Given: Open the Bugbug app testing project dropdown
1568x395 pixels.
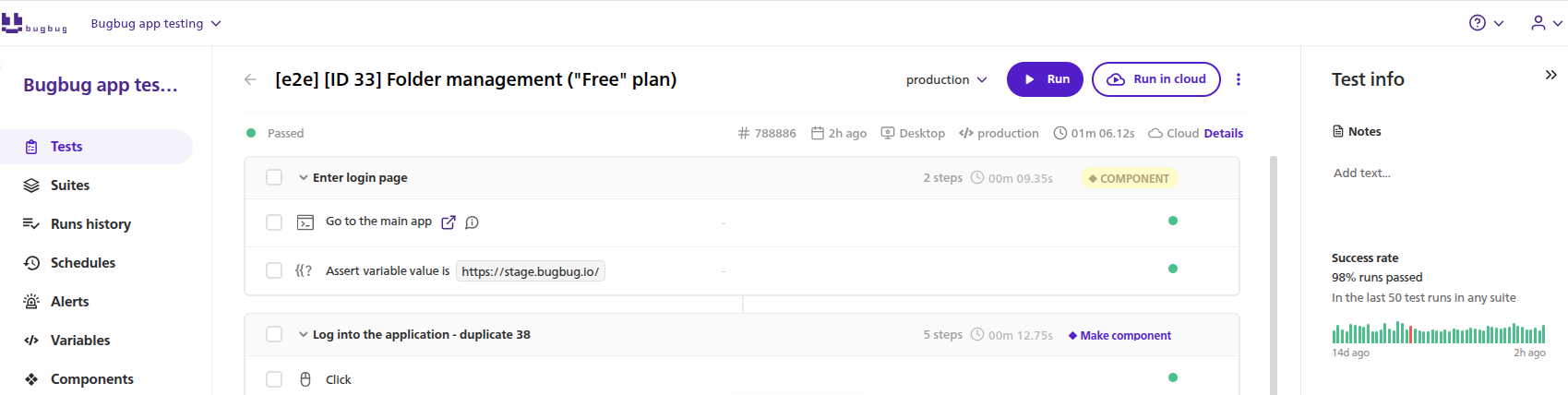Looking at the screenshot, I should pos(156,23).
